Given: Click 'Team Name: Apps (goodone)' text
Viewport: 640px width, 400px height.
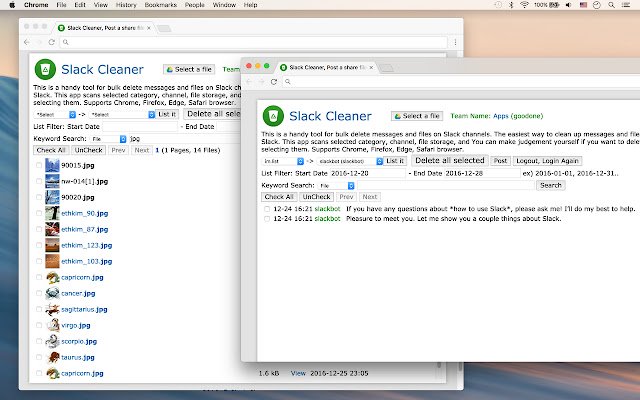Looking at the screenshot, I should click(497, 116).
